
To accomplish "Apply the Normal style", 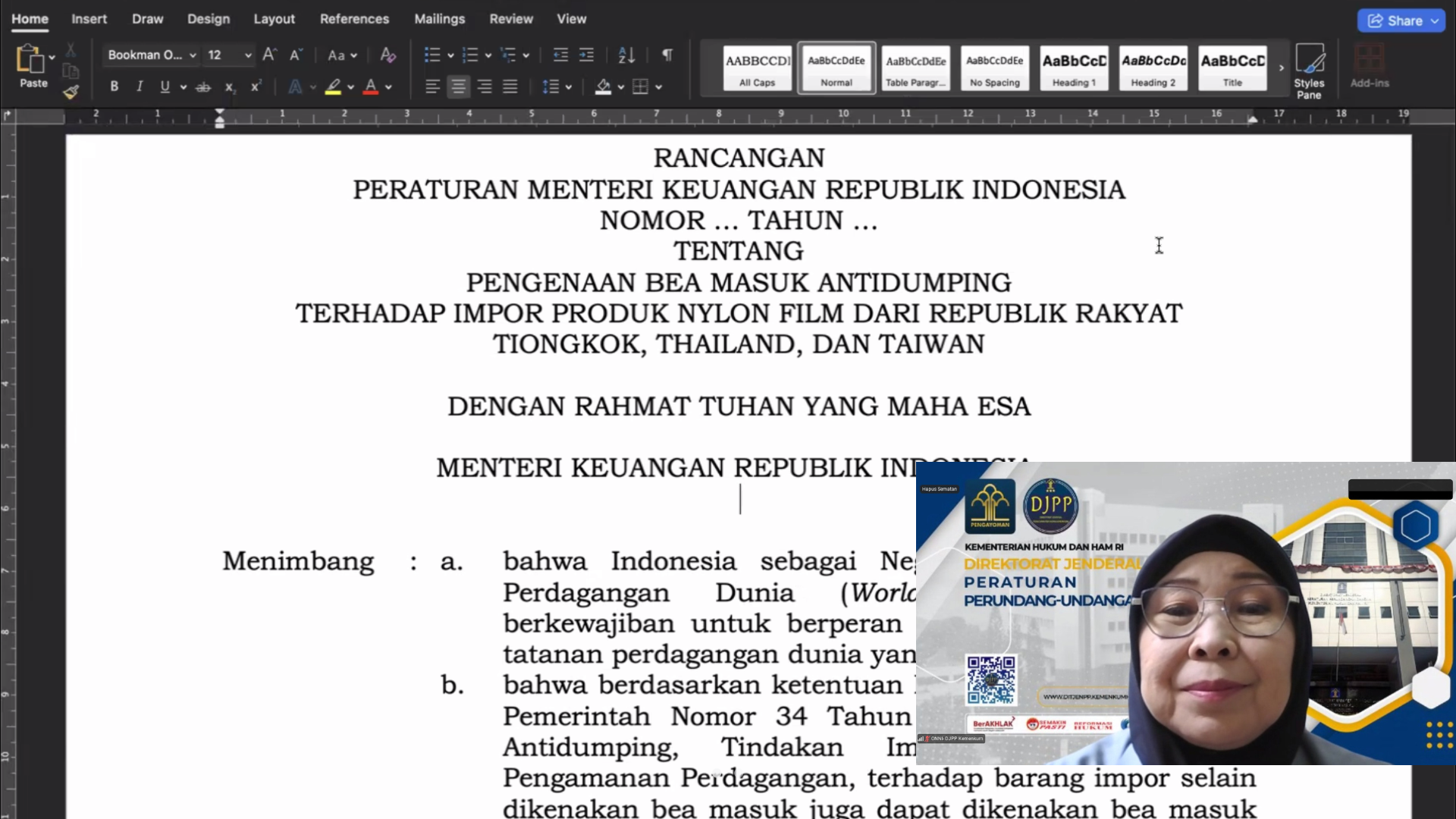I will pyautogui.click(x=836, y=68).
